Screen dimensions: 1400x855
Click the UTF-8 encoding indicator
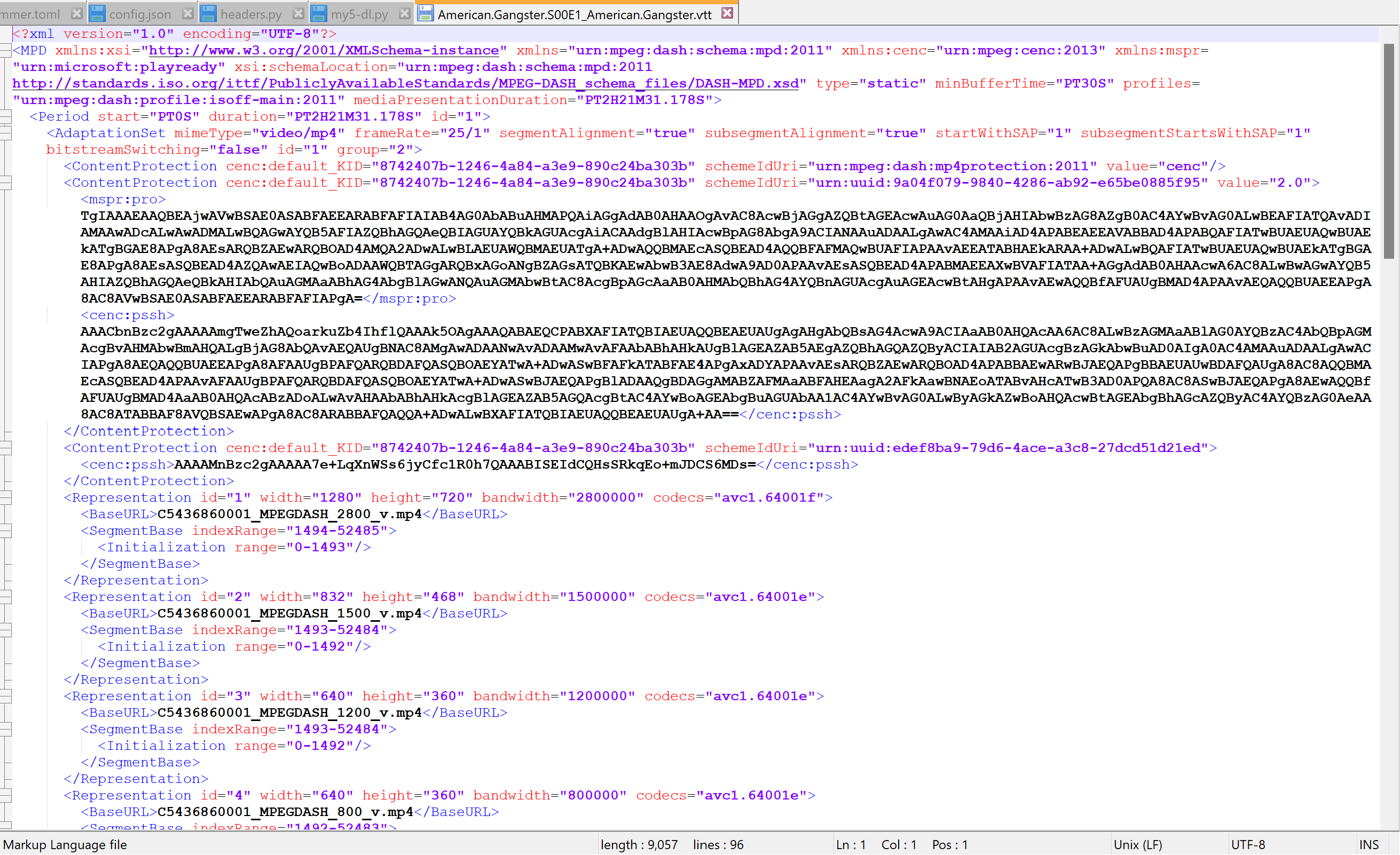(1247, 844)
